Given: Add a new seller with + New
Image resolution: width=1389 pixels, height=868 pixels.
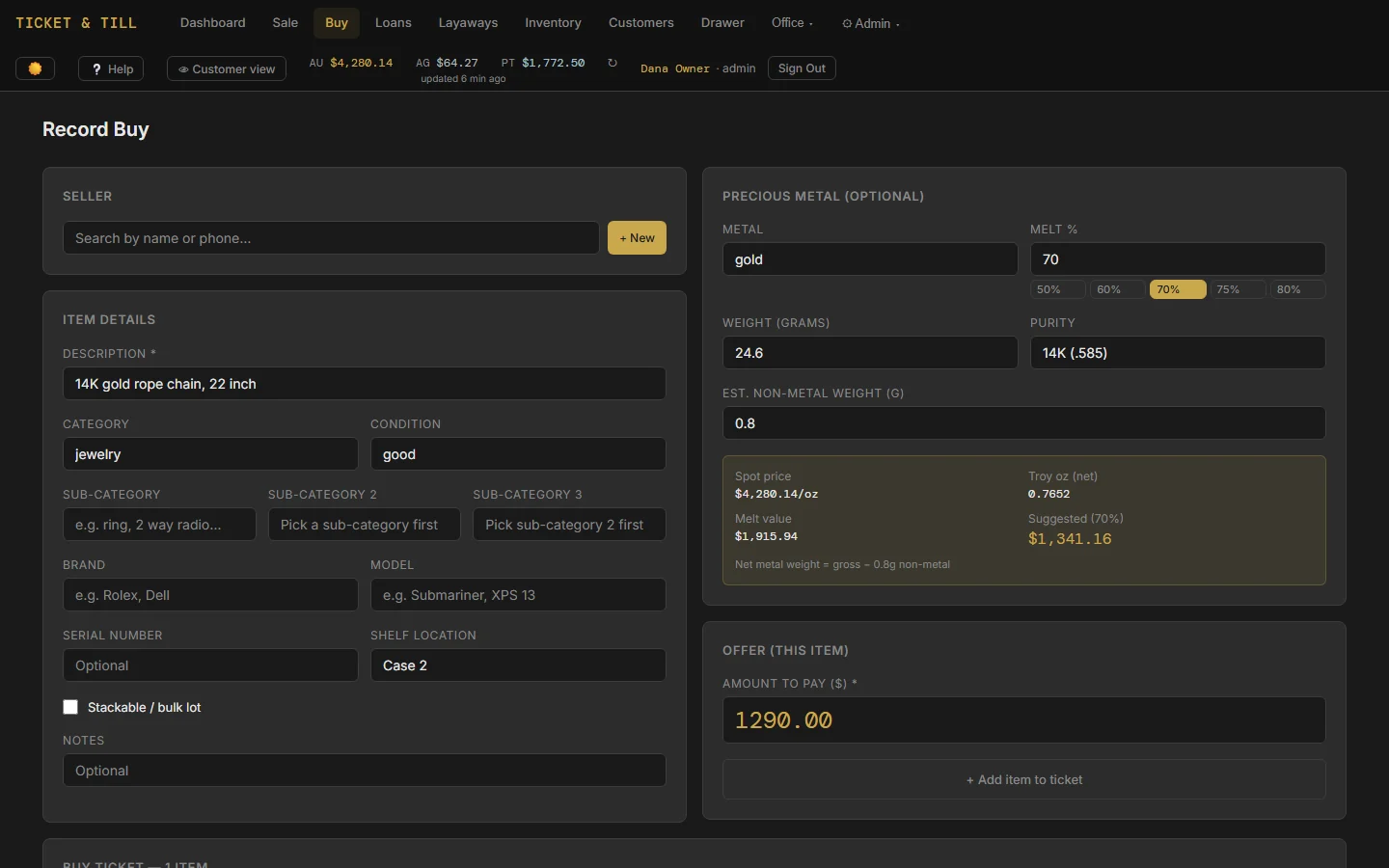Looking at the screenshot, I should pos(637,238).
